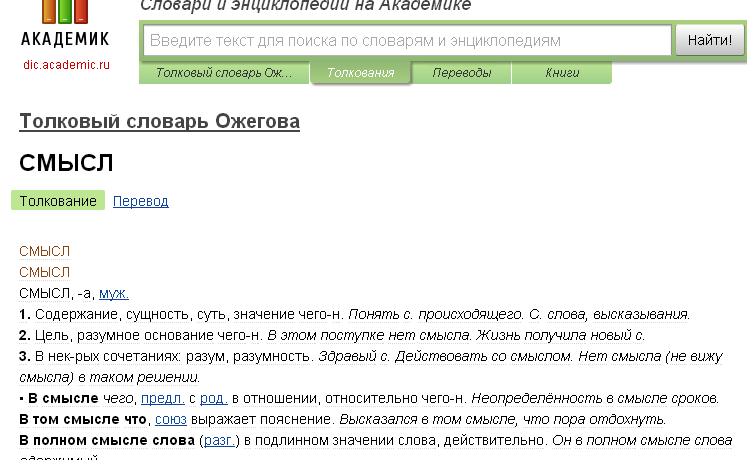747x460 pixels.
Task: Click the phrase 'В полном смысле слова'
Action: [107, 440]
